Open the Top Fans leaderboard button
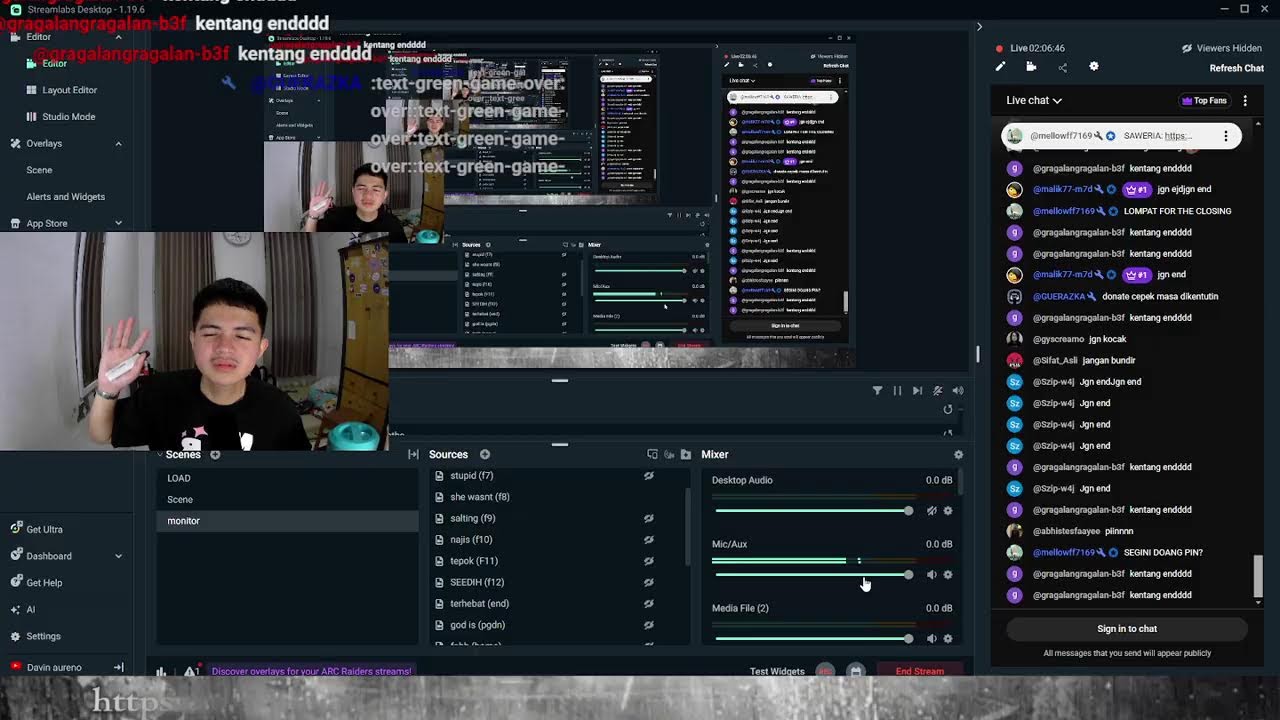The height and width of the screenshot is (720, 1280). (1204, 101)
